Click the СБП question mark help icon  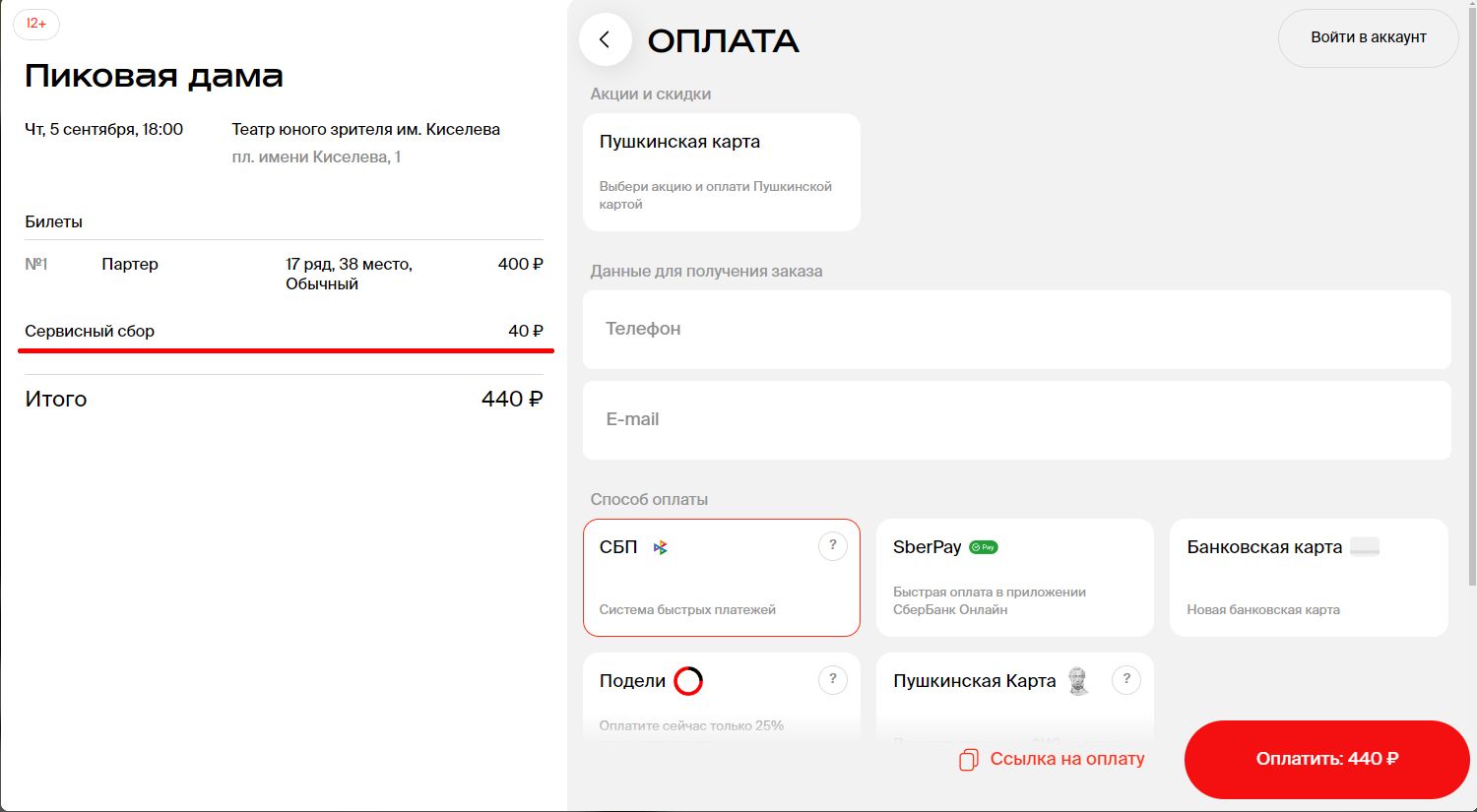click(832, 546)
